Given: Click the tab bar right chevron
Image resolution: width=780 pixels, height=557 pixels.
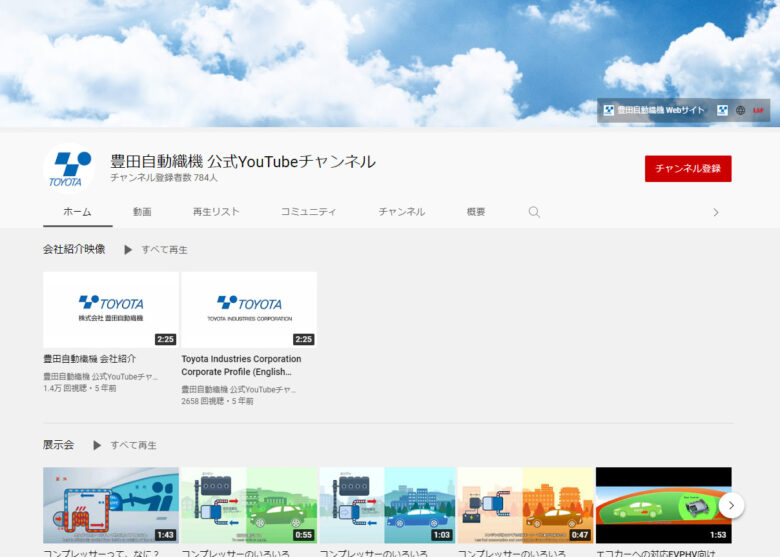Looking at the screenshot, I should point(715,212).
